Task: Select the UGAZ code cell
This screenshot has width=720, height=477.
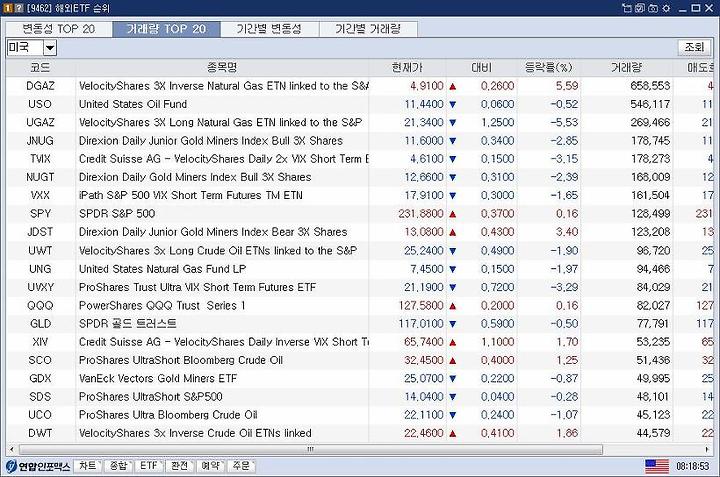Action: [40, 123]
